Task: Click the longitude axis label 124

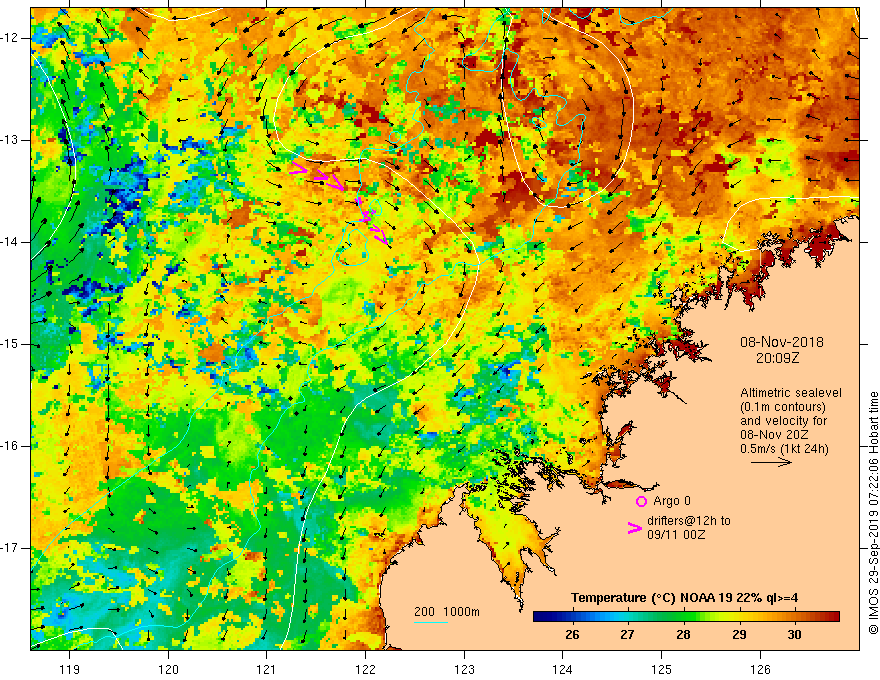Action: coord(562,669)
